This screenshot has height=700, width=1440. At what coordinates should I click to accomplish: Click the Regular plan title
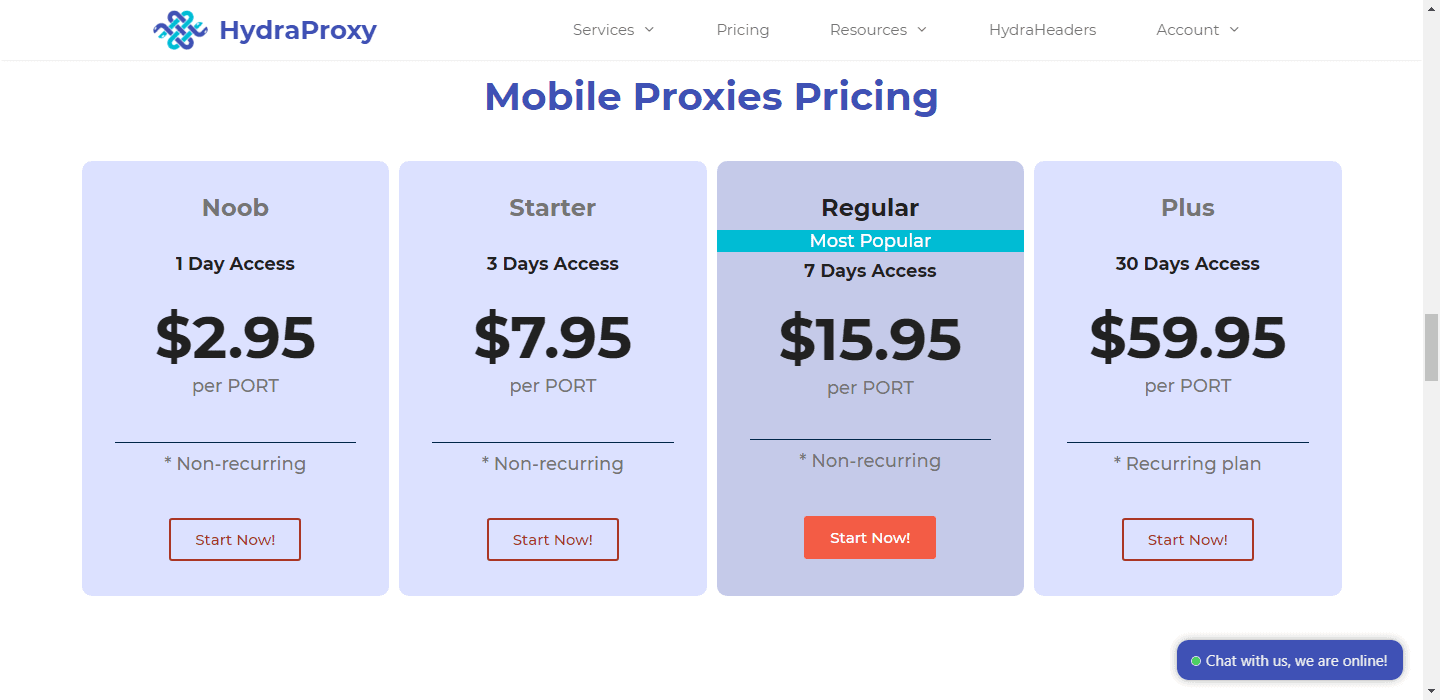pyautogui.click(x=870, y=208)
